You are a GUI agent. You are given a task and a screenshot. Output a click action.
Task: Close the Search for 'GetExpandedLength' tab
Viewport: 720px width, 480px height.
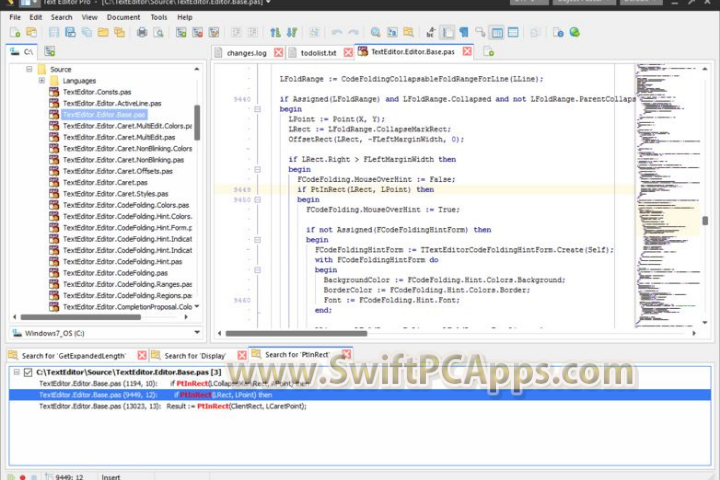click(x=142, y=355)
